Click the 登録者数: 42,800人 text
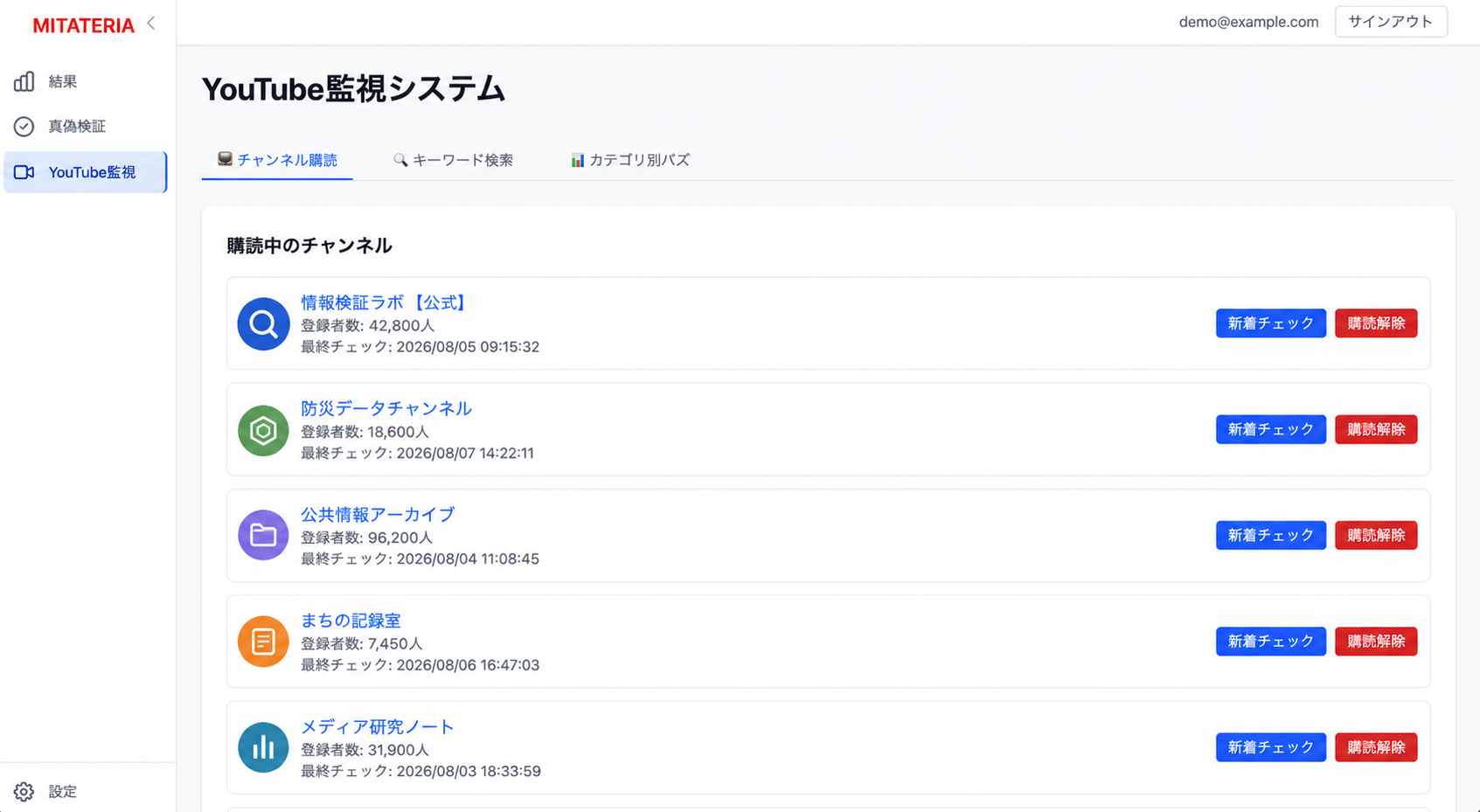The width and height of the screenshot is (1480, 812). point(368,325)
